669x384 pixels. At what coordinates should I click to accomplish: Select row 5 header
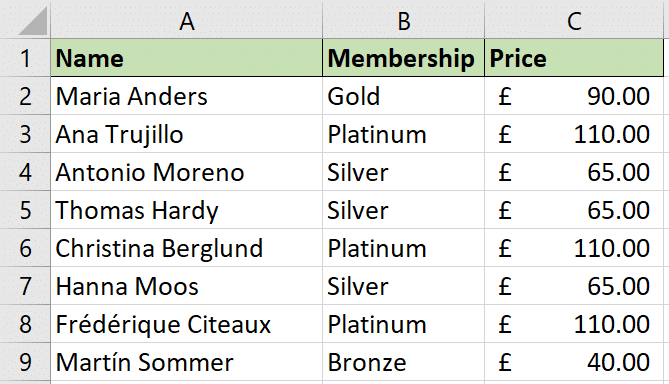tap(25, 210)
